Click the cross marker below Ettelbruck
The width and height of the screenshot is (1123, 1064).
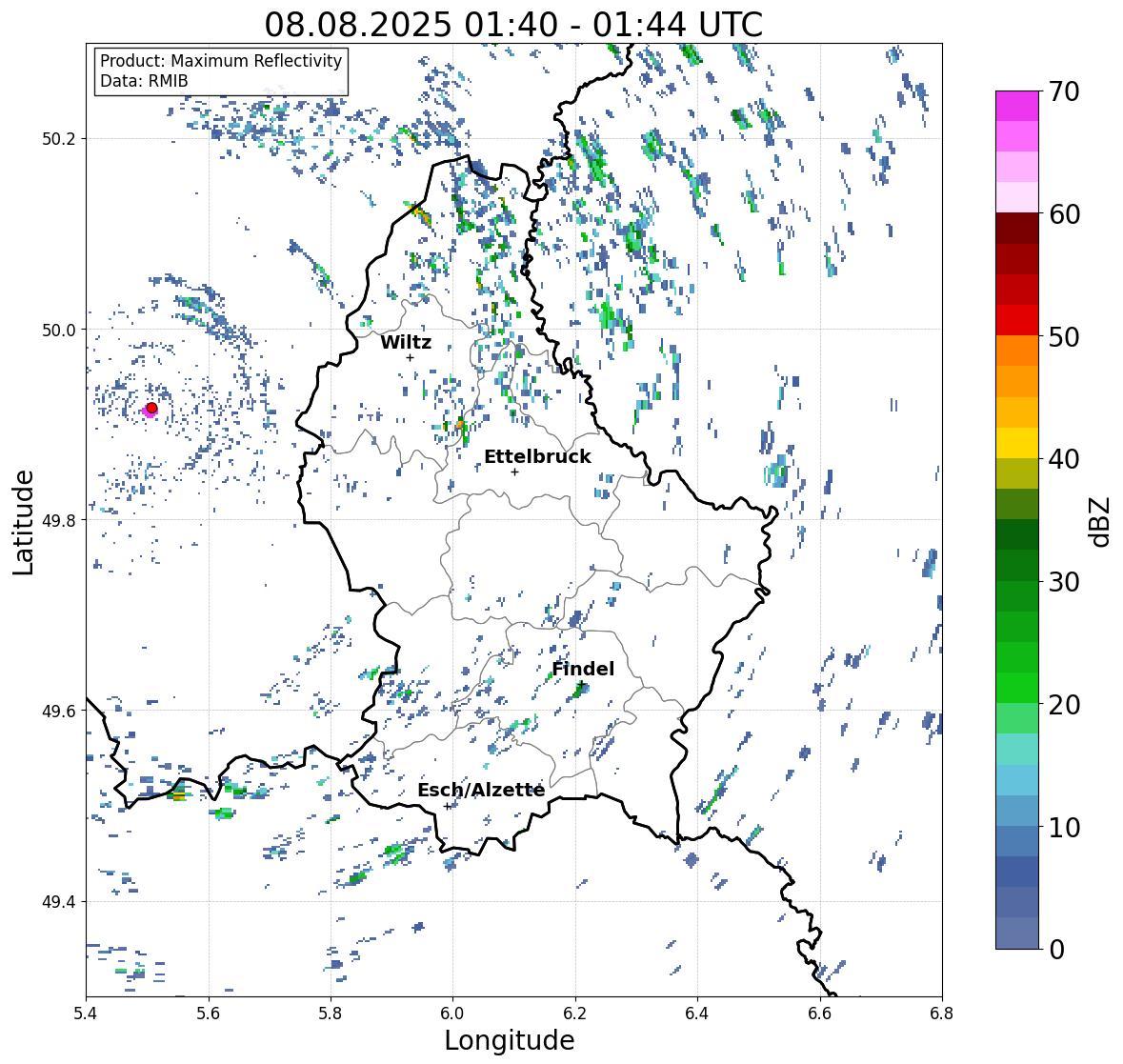[x=514, y=472]
